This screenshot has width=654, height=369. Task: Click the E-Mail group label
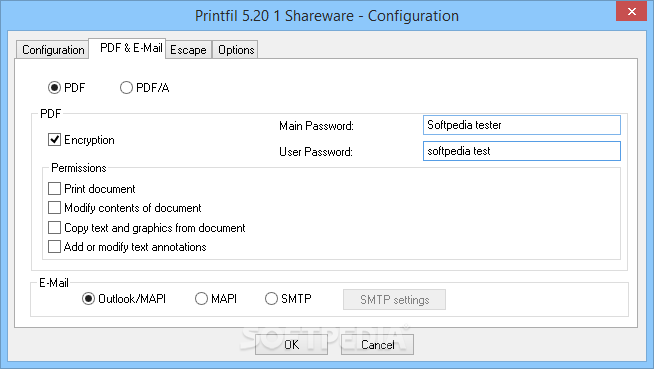(x=54, y=283)
